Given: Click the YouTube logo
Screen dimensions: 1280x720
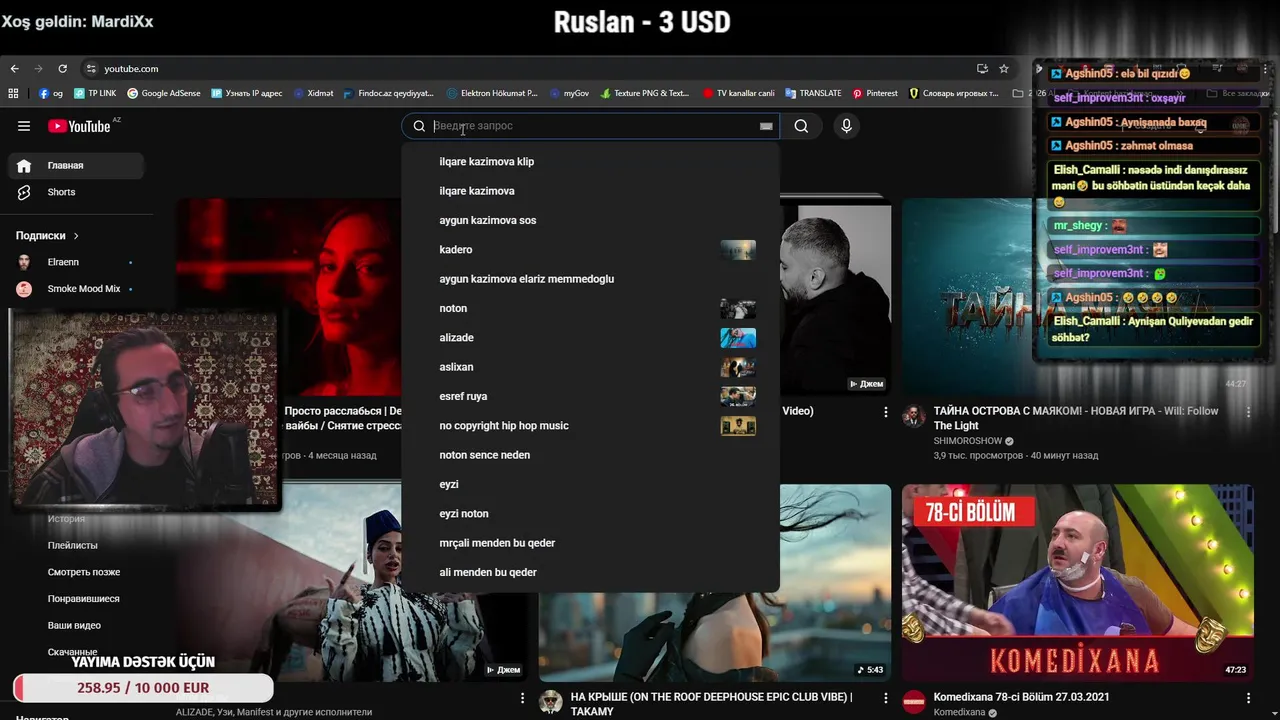Looking at the screenshot, I should [79, 126].
